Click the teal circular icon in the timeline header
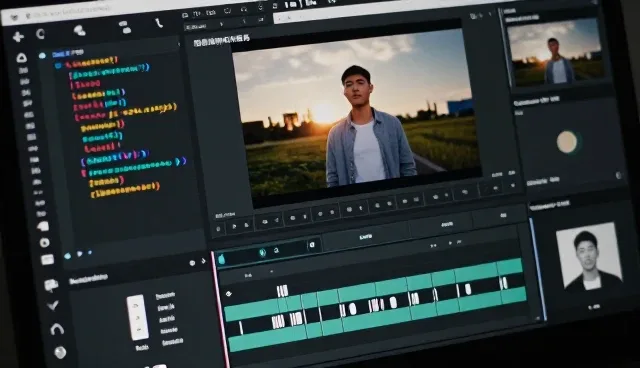 (263, 253)
